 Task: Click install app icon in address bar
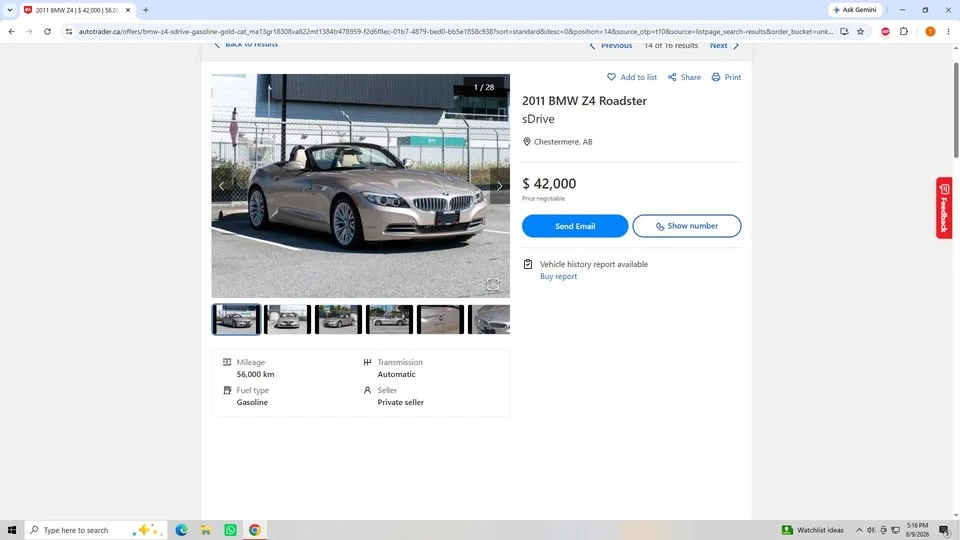844,31
